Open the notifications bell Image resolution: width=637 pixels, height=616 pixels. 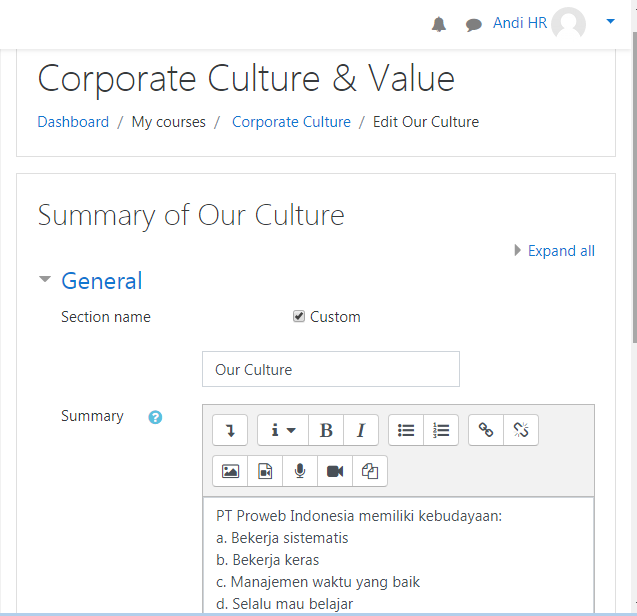click(439, 24)
